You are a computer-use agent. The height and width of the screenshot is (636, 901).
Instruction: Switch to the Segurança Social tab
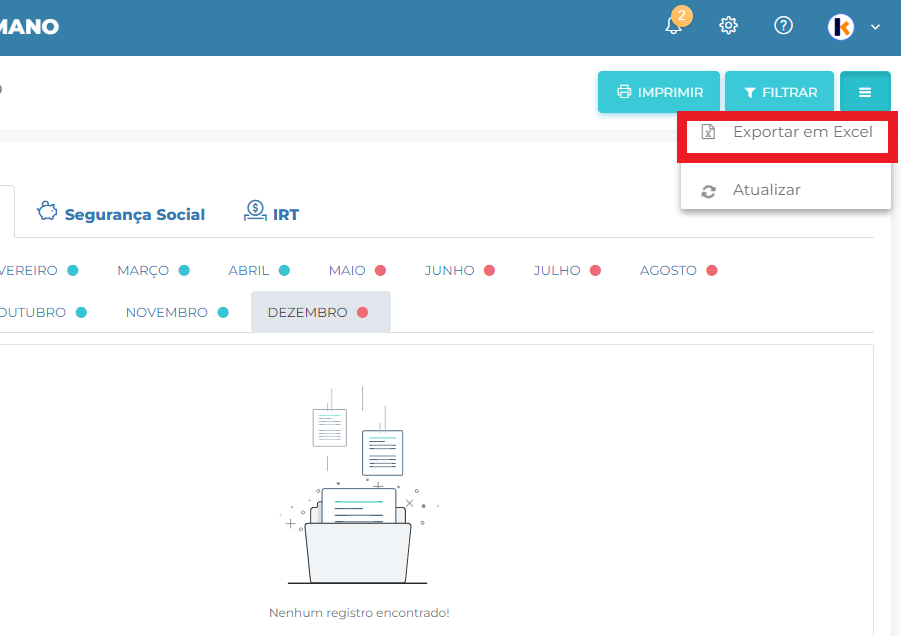(121, 213)
